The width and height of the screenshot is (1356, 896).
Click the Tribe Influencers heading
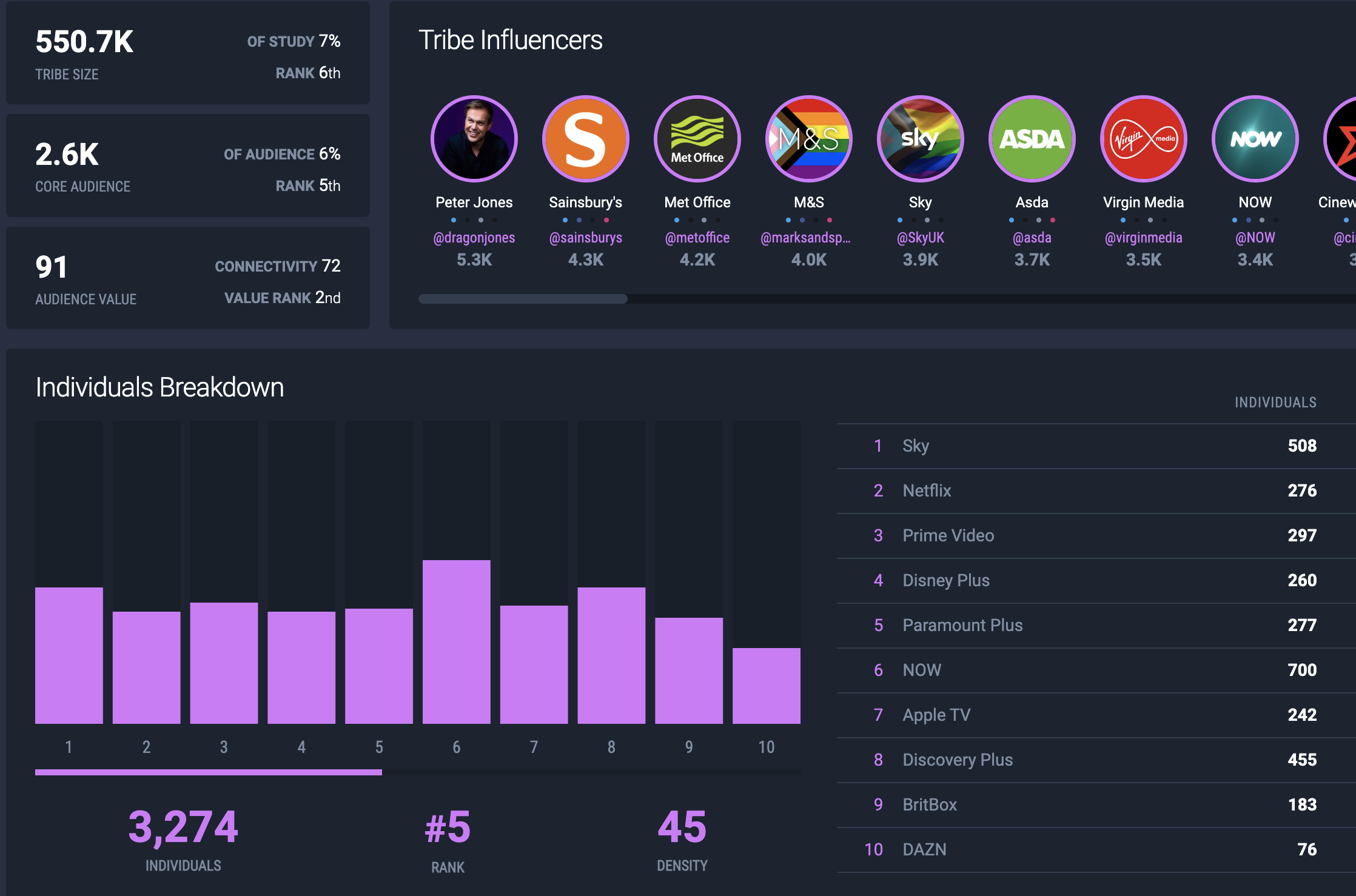point(511,40)
